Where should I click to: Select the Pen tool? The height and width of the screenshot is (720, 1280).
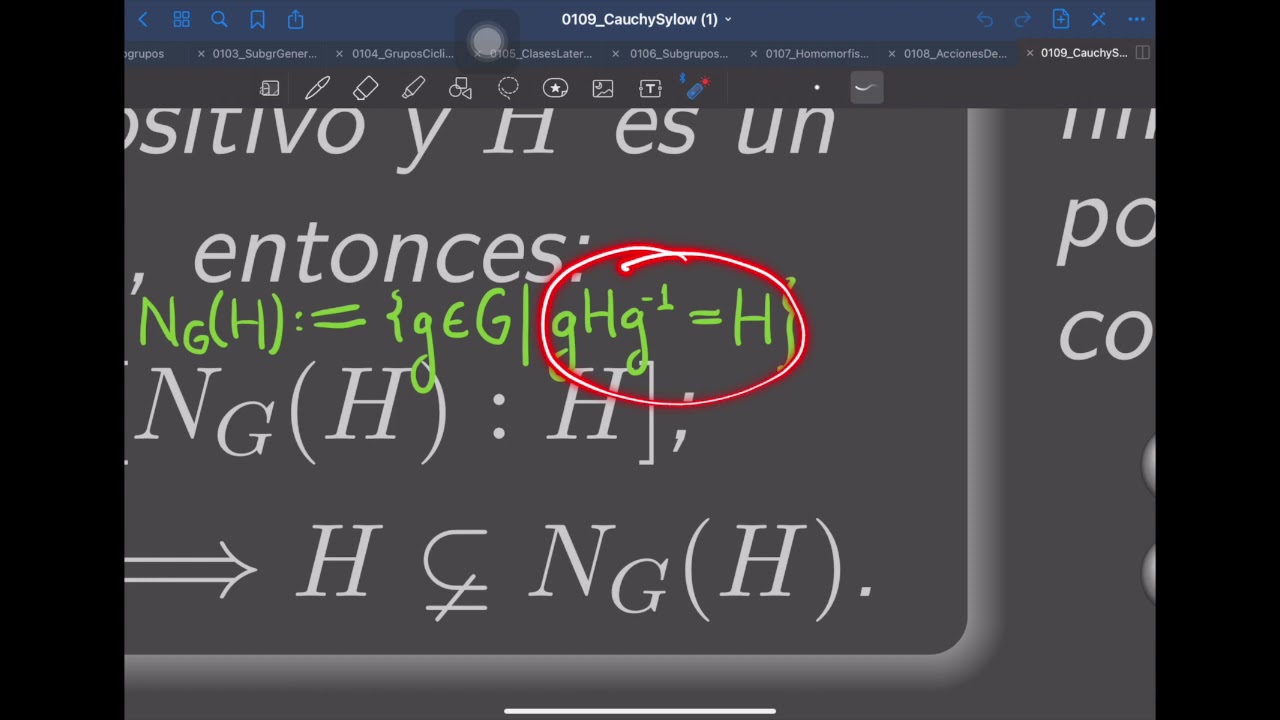click(x=317, y=88)
